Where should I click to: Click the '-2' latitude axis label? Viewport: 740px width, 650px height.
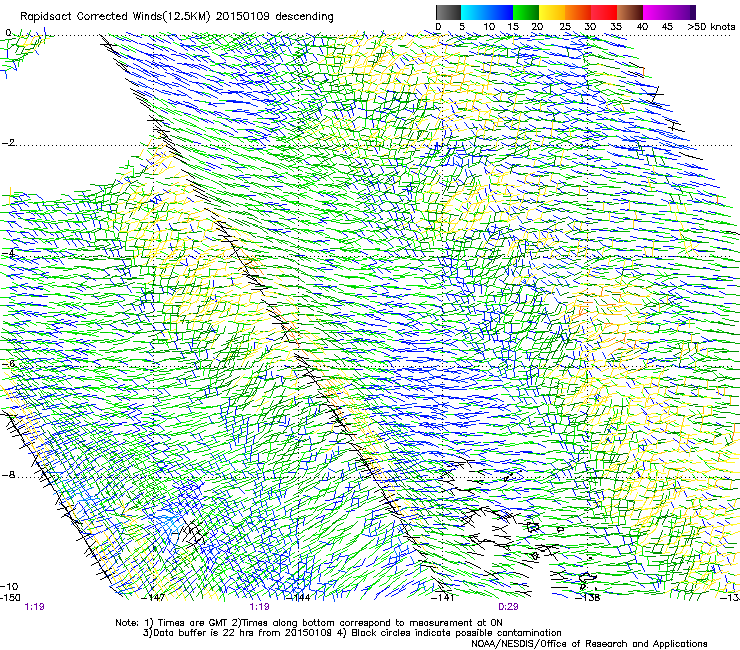pos(8,143)
